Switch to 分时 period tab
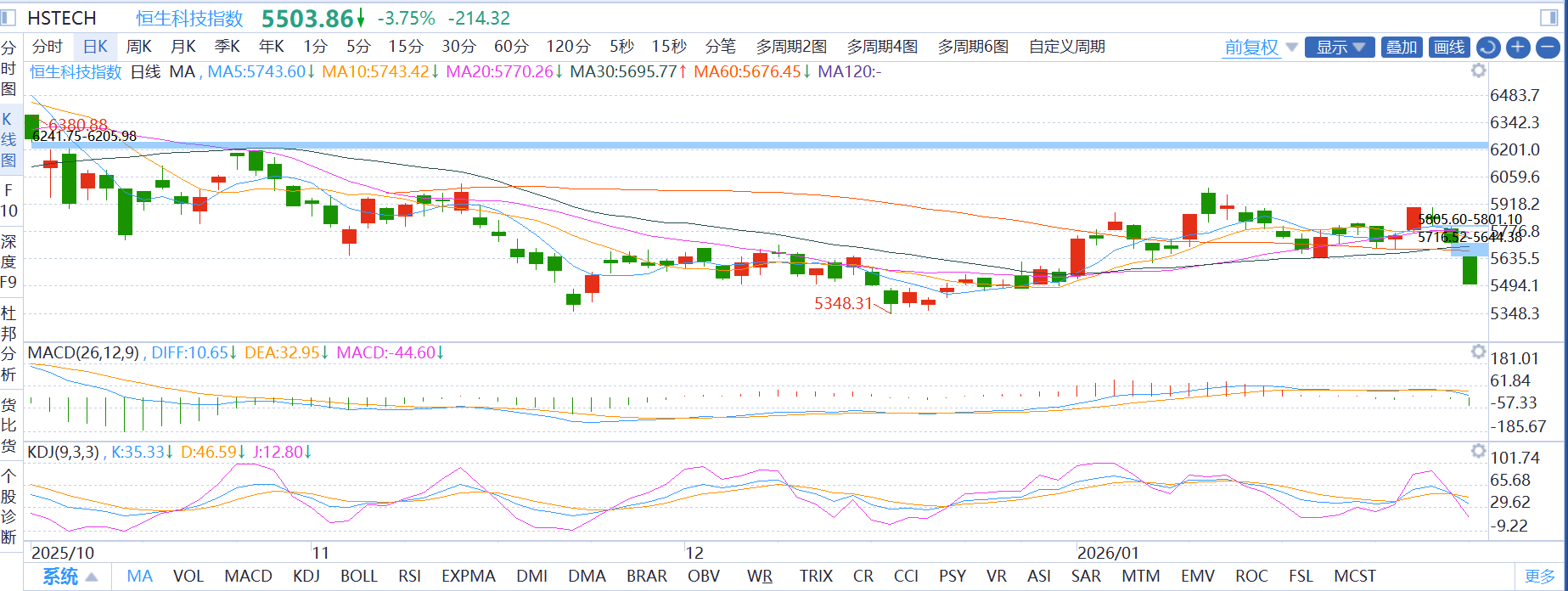 click(x=48, y=47)
